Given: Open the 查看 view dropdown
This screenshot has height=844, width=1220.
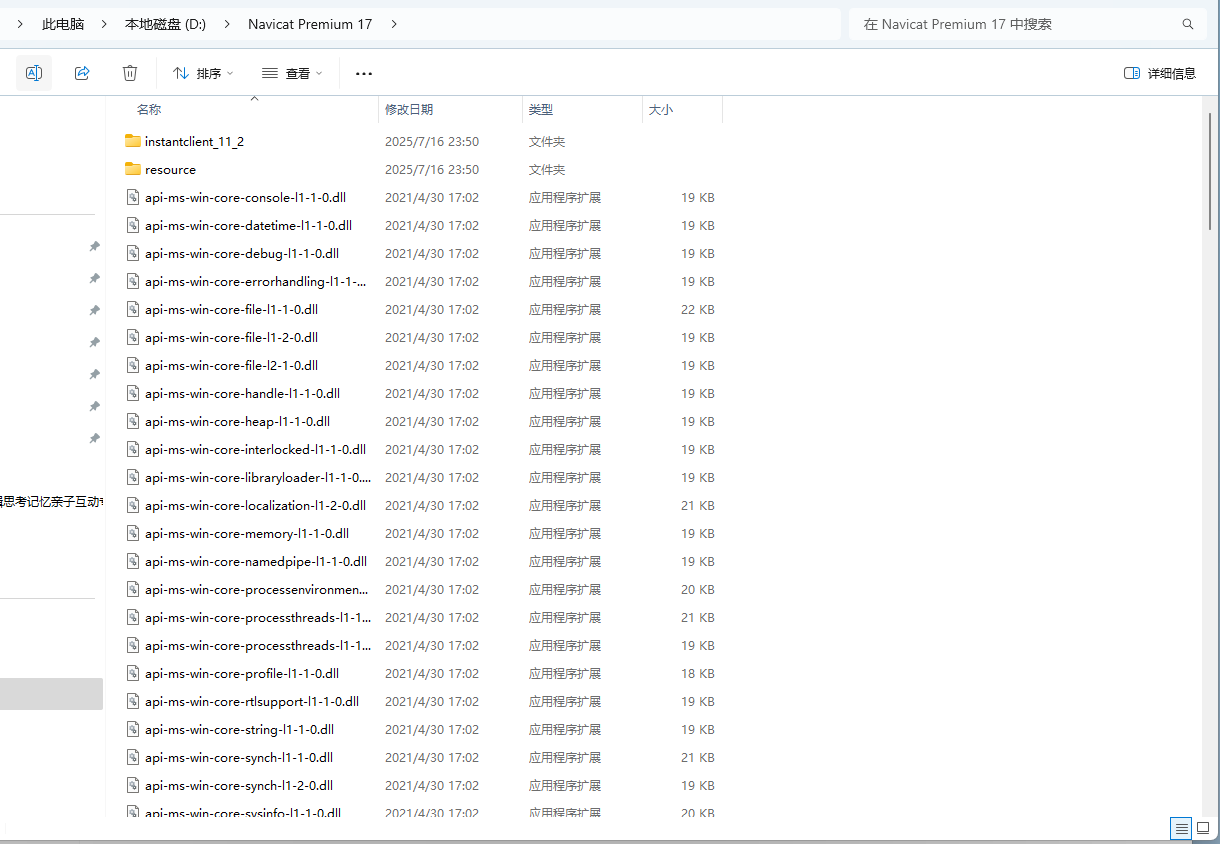Looking at the screenshot, I should point(292,73).
